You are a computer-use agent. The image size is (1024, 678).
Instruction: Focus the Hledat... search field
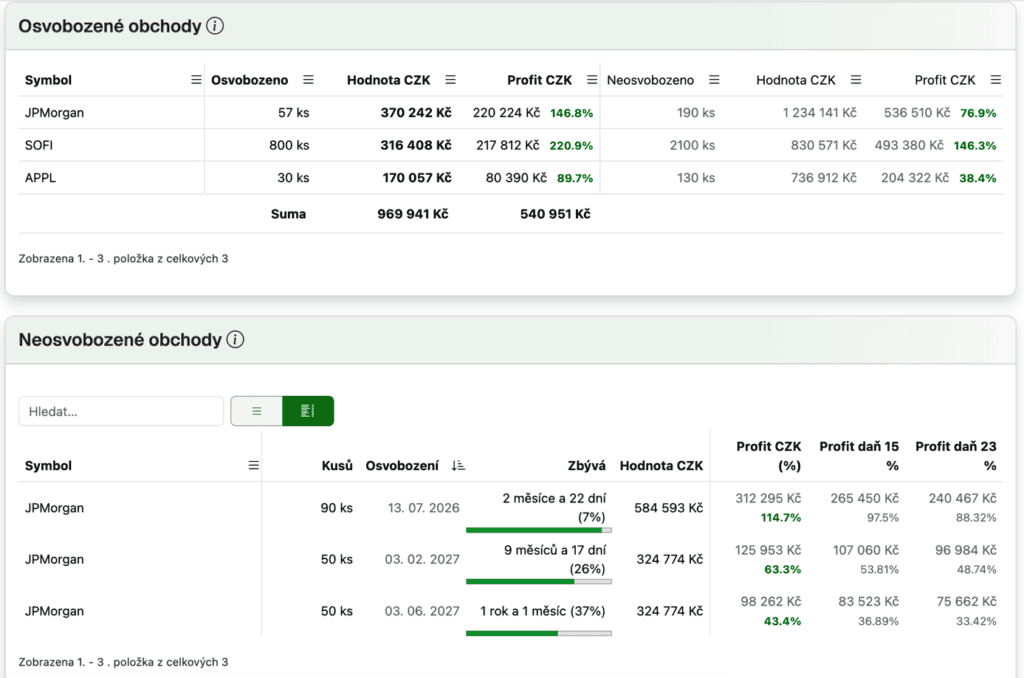[121, 411]
